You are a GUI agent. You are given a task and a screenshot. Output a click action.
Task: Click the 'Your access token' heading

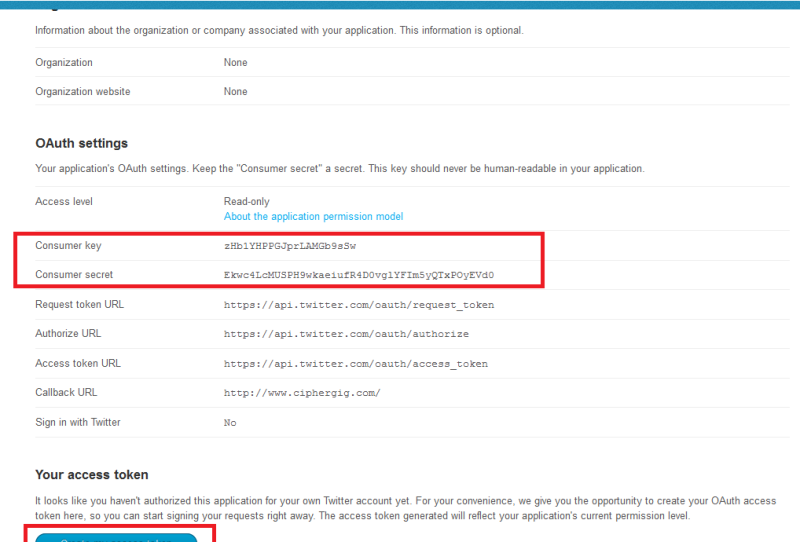point(92,475)
